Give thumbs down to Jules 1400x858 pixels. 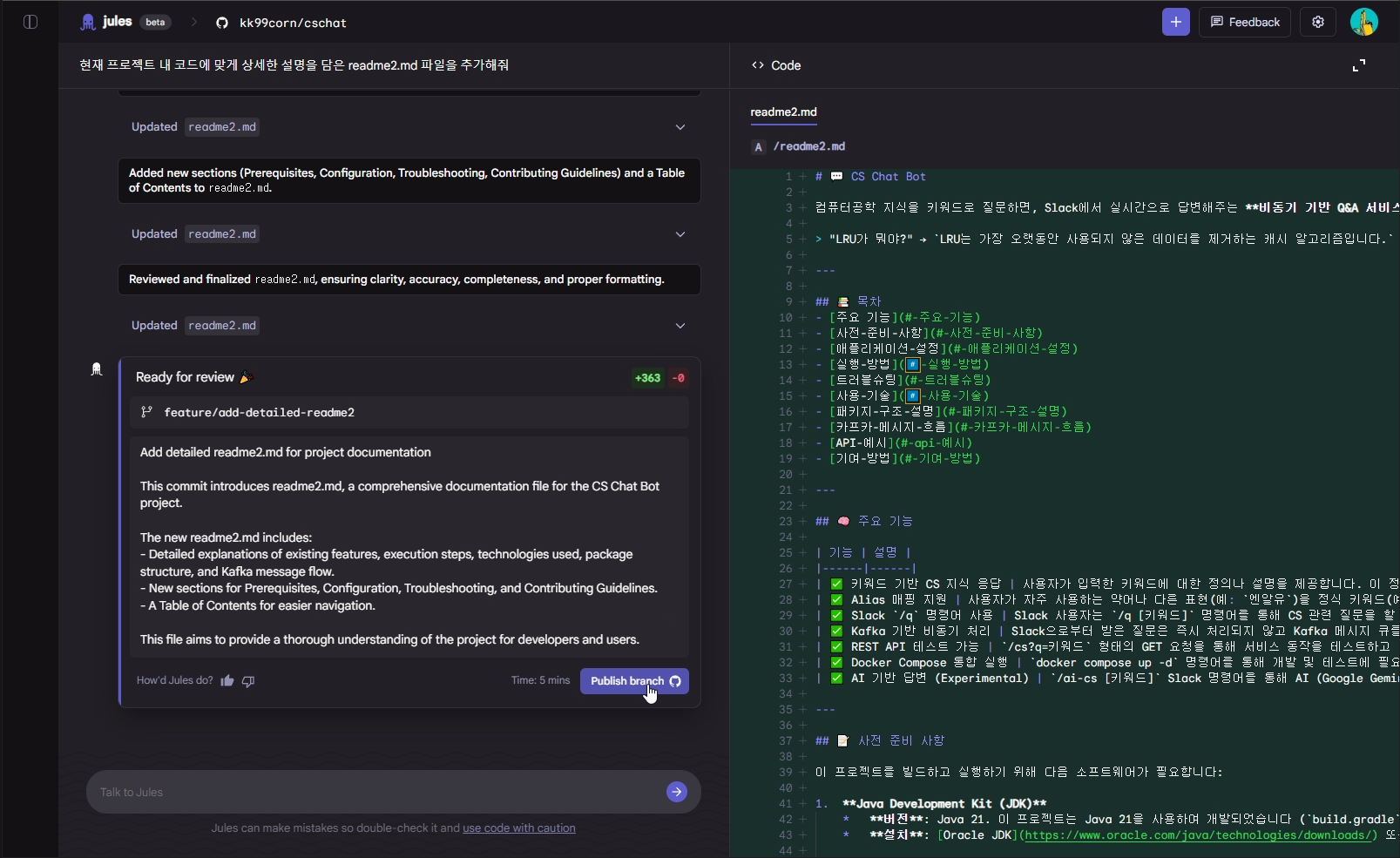coord(248,681)
